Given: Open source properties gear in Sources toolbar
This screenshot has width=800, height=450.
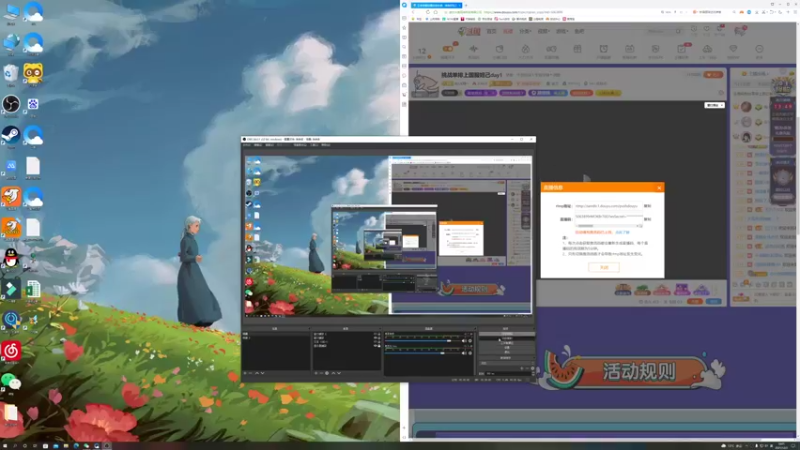Looking at the screenshot, I should point(327,373).
